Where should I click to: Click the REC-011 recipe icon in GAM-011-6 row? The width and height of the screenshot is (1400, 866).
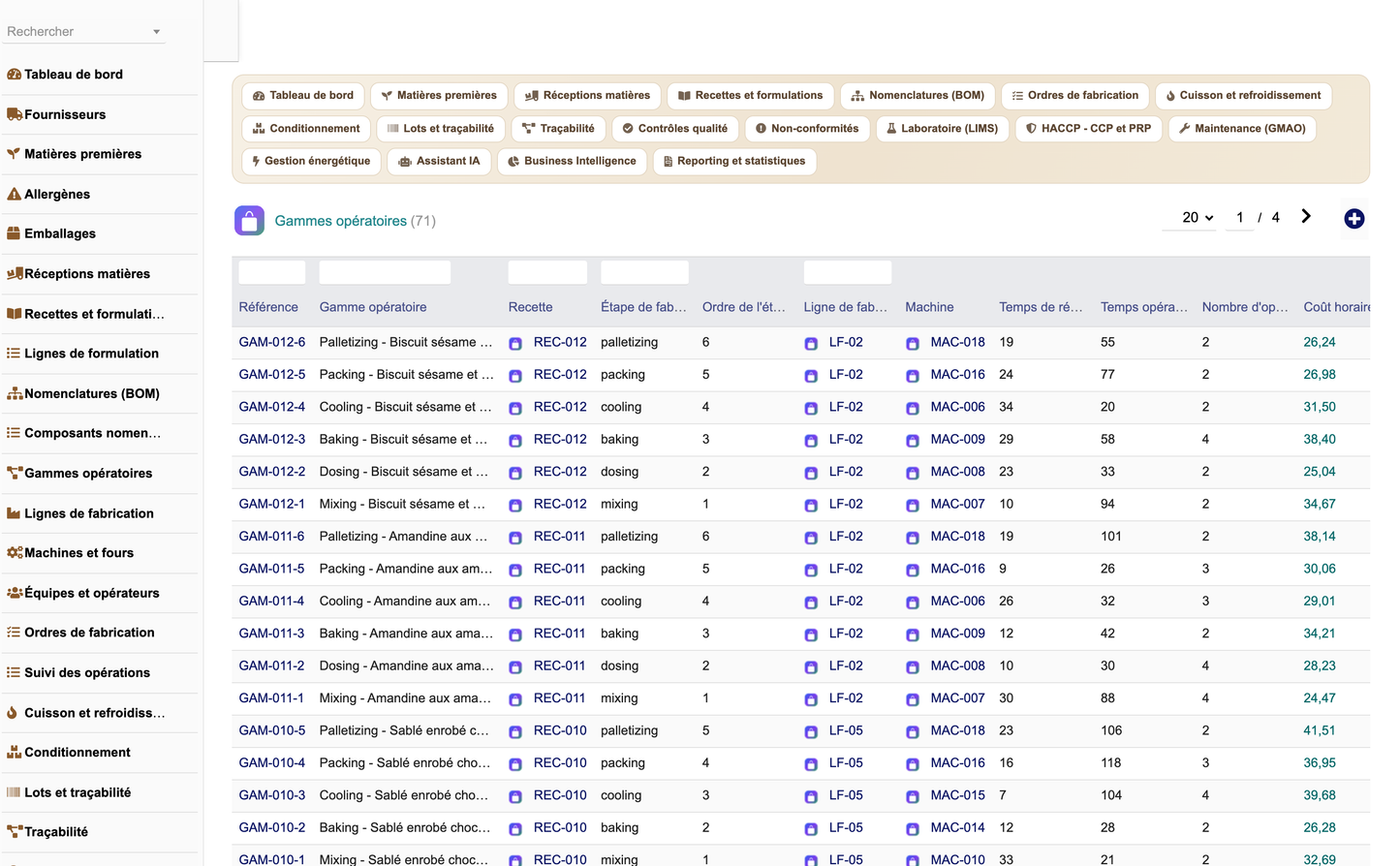pos(515,538)
